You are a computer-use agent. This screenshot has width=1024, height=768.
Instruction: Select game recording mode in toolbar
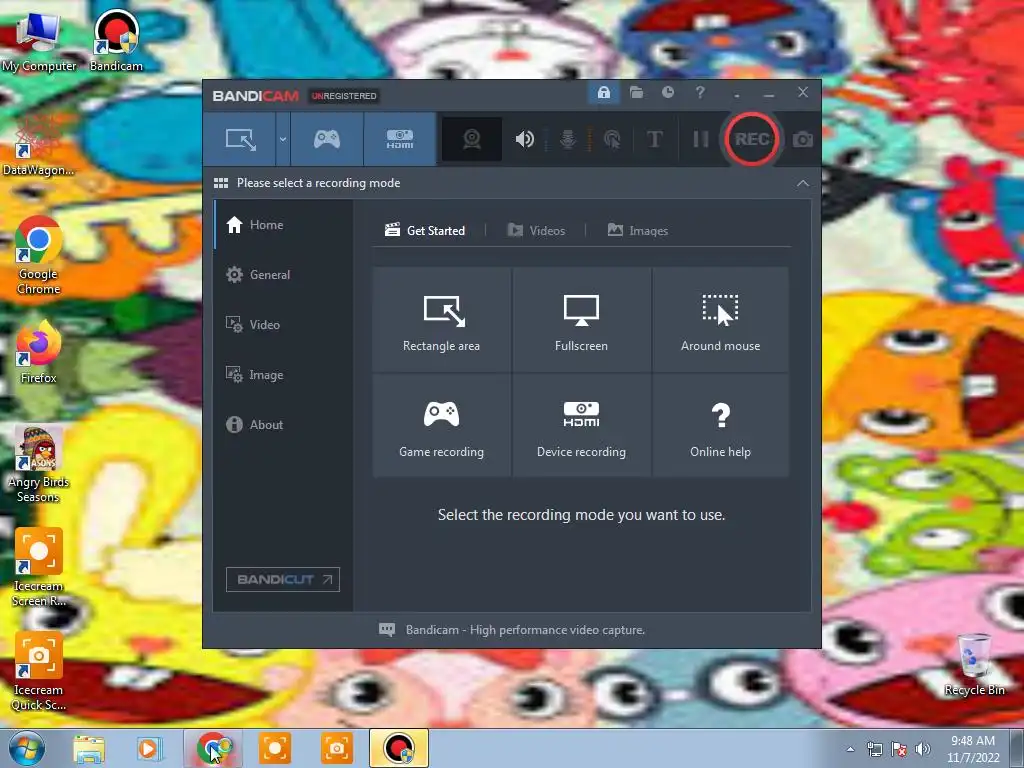[x=327, y=139]
